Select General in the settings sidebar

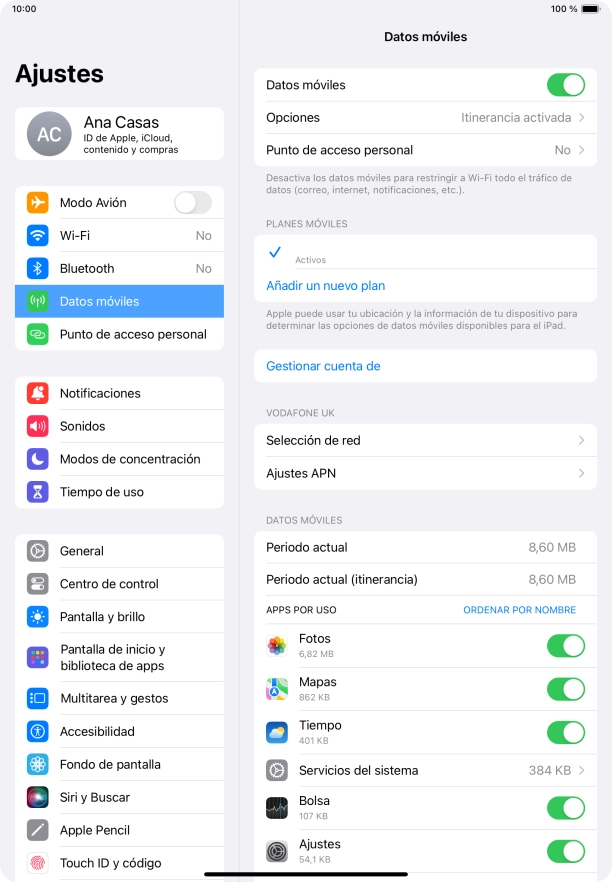click(x=119, y=551)
